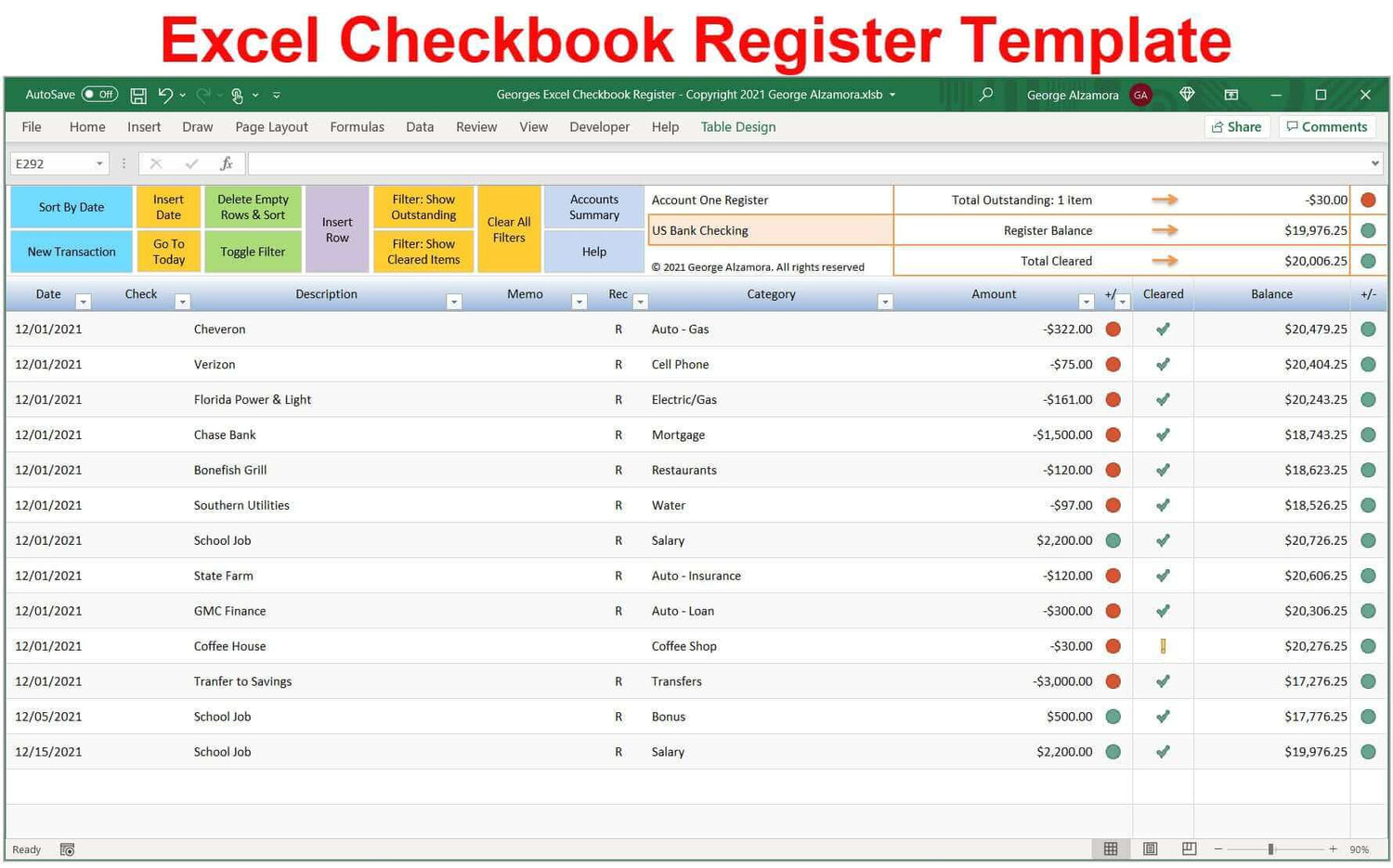Click the New Transaction button
1393x868 pixels.
click(71, 252)
